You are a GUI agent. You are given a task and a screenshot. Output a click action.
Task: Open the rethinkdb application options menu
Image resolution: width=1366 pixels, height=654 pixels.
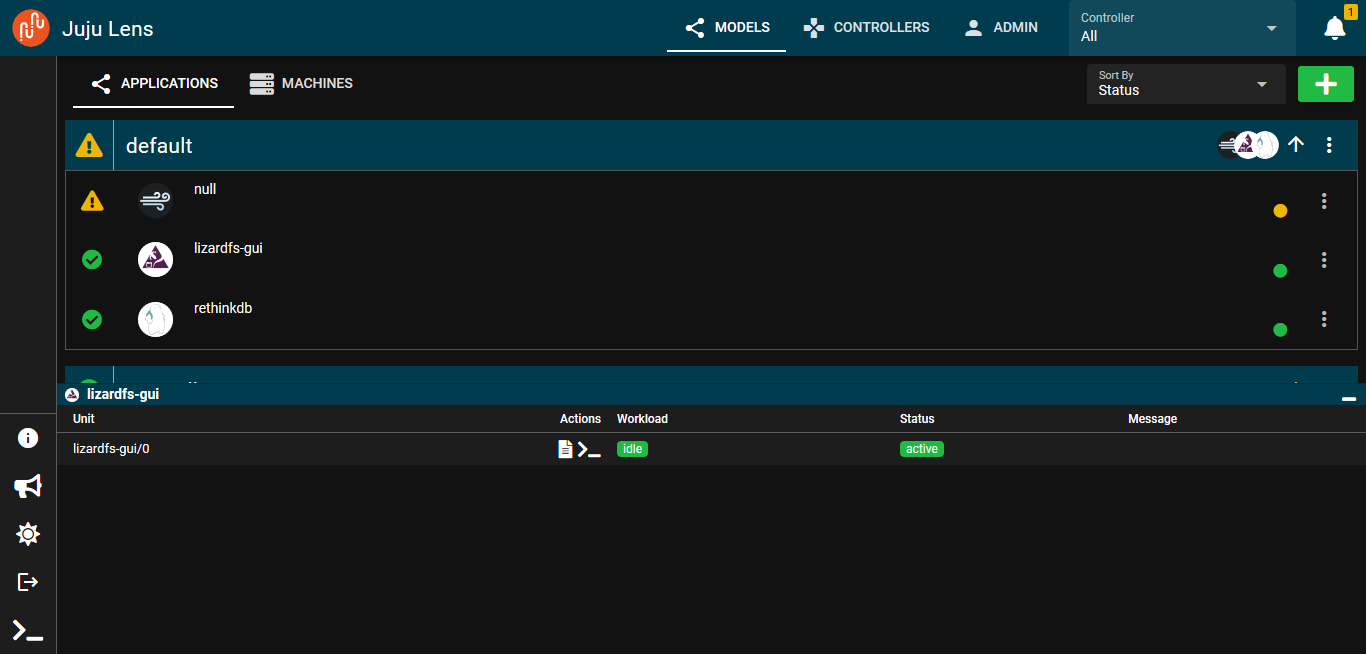1324,319
